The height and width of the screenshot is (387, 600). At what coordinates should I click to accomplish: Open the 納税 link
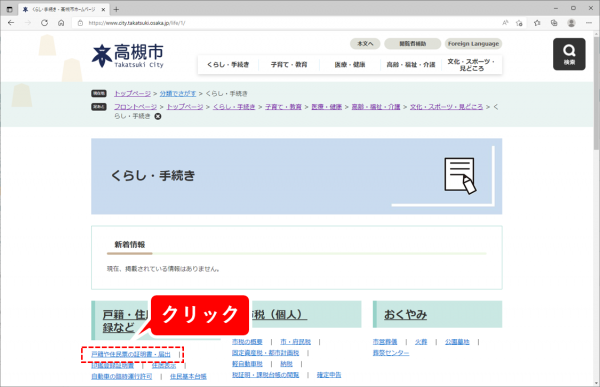tap(286, 364)
